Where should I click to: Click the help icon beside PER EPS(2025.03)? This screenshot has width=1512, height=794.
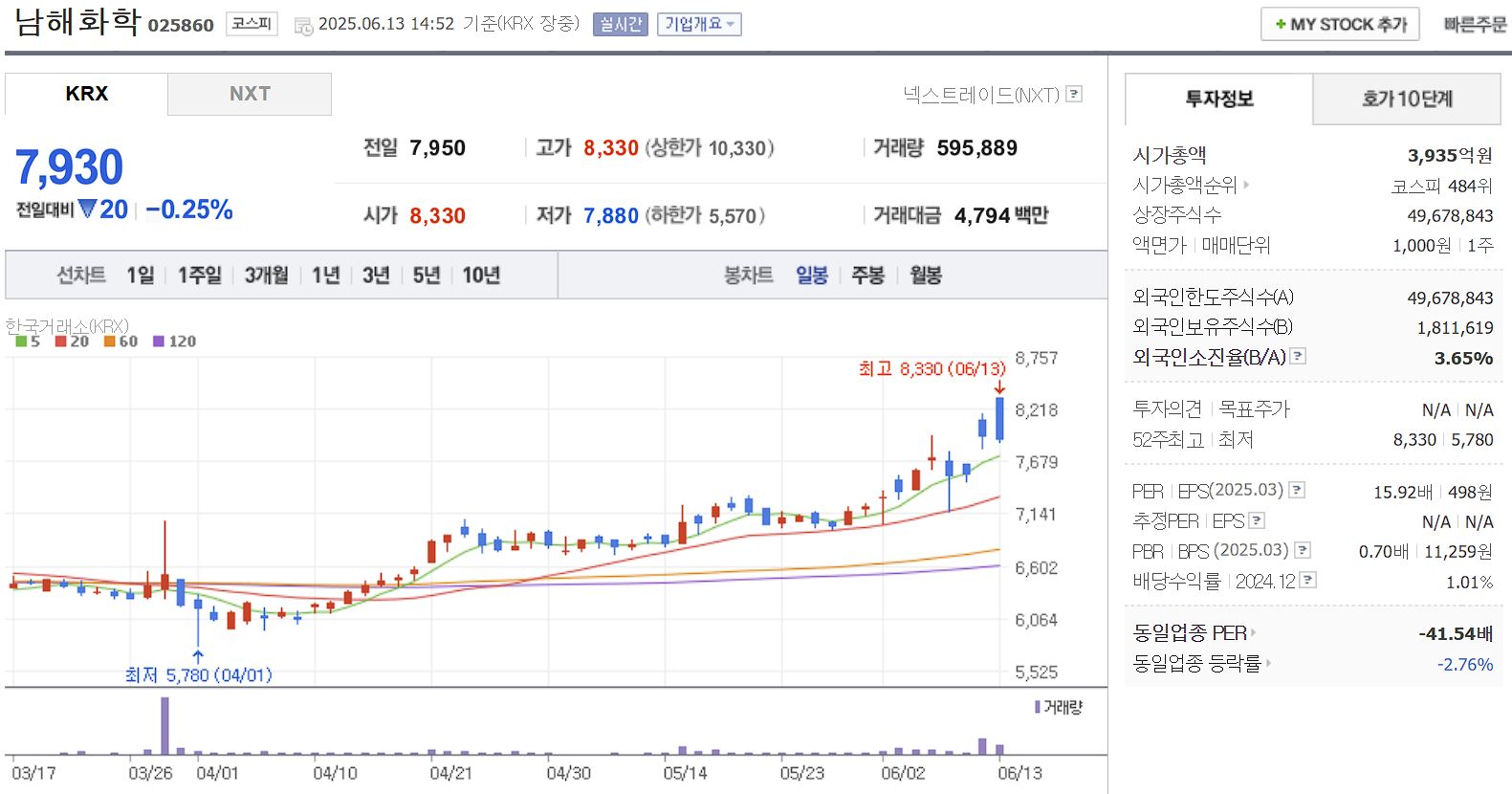(1297, 490)
